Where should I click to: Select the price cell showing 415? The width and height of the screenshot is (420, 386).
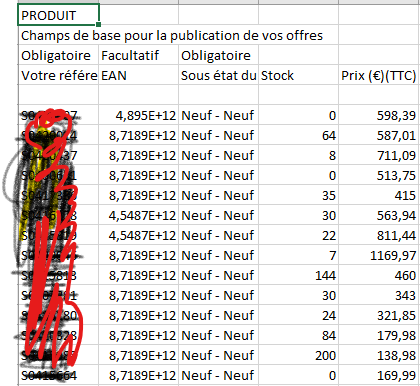tap(379, 195)
